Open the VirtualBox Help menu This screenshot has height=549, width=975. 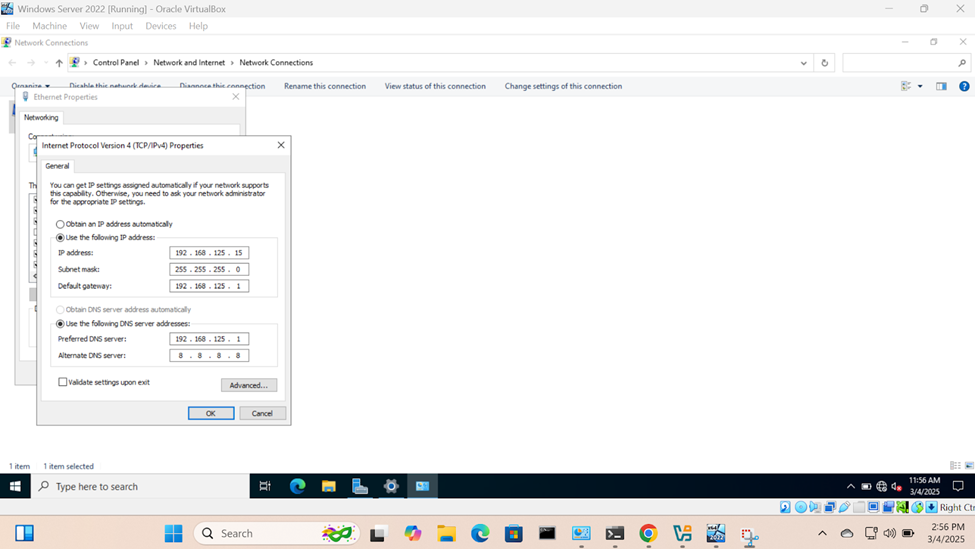click(x=198, y=26)
